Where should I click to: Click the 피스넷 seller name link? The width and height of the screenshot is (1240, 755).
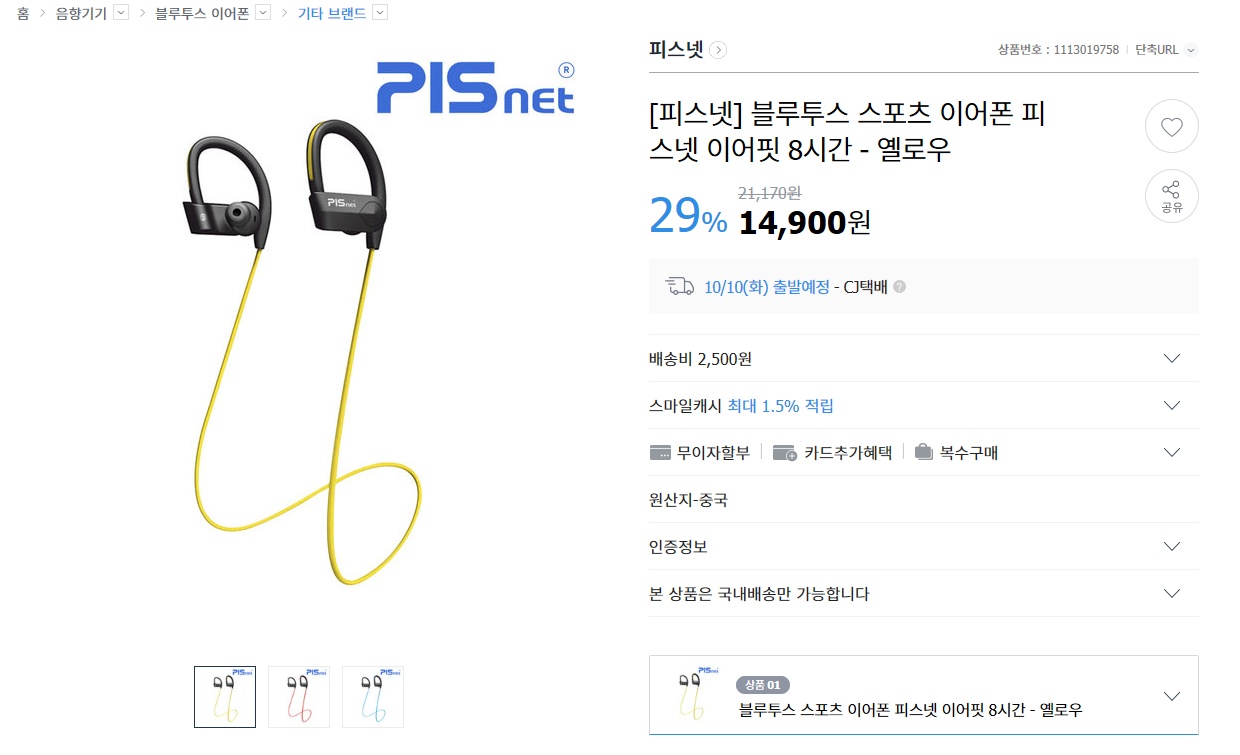pos(676,49)
